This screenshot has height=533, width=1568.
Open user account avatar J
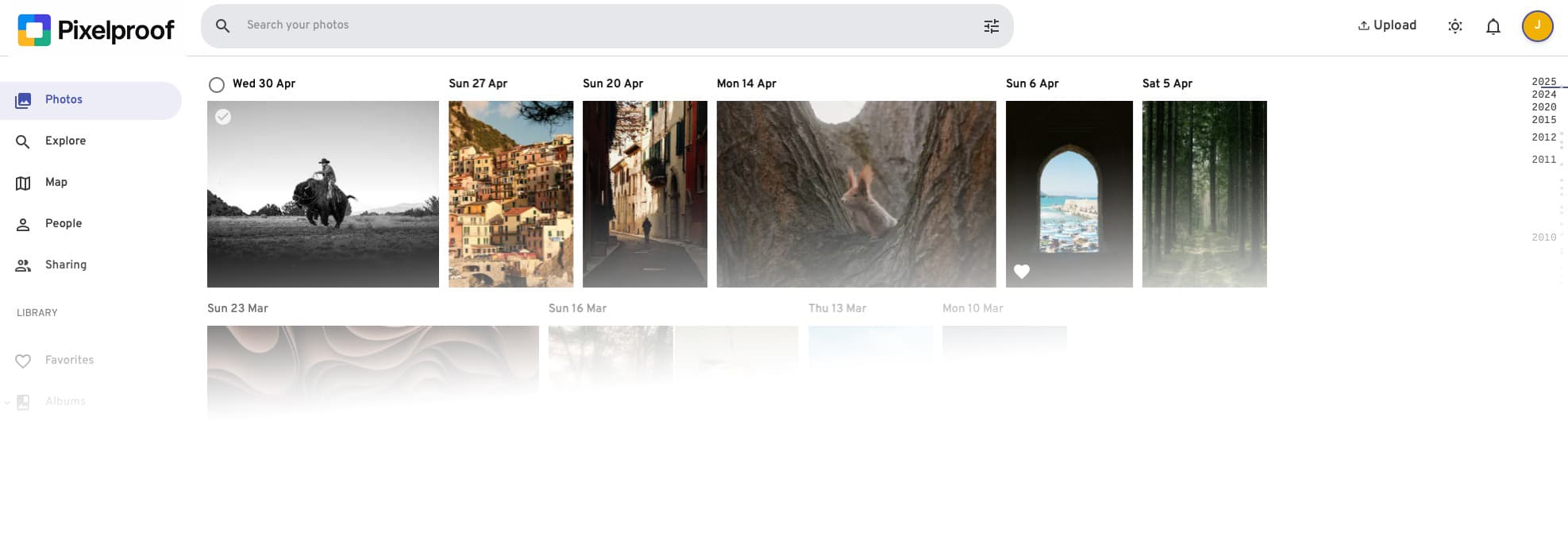(x=1537, y=26)
